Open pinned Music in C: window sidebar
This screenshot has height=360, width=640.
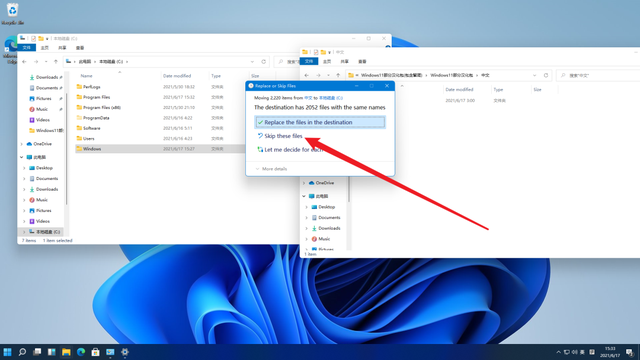[x=42, y=109]
